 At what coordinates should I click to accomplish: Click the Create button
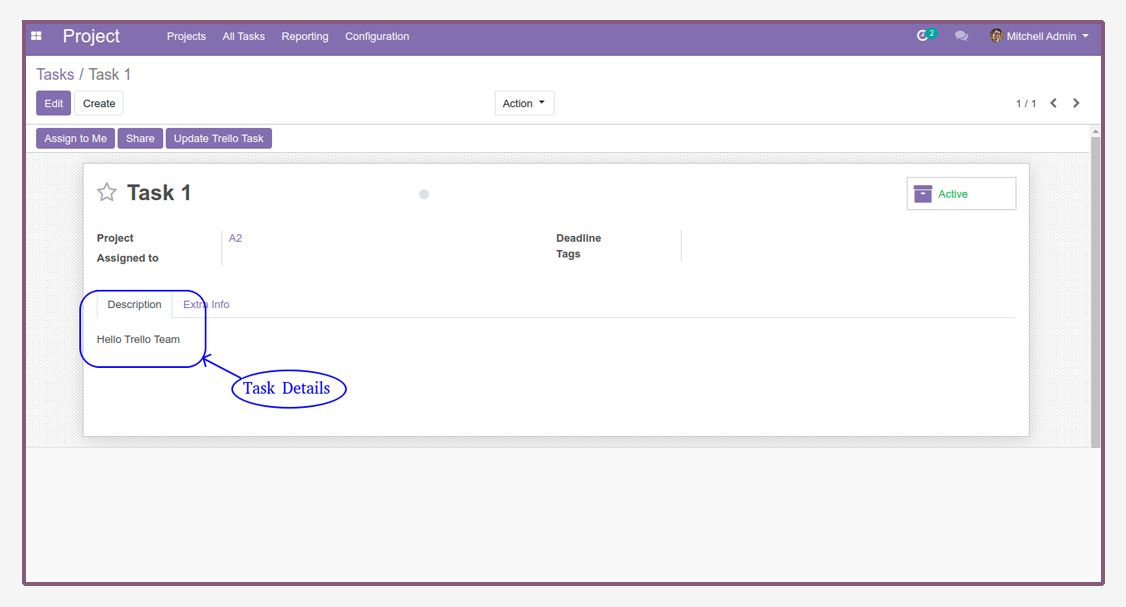[99, 103]
